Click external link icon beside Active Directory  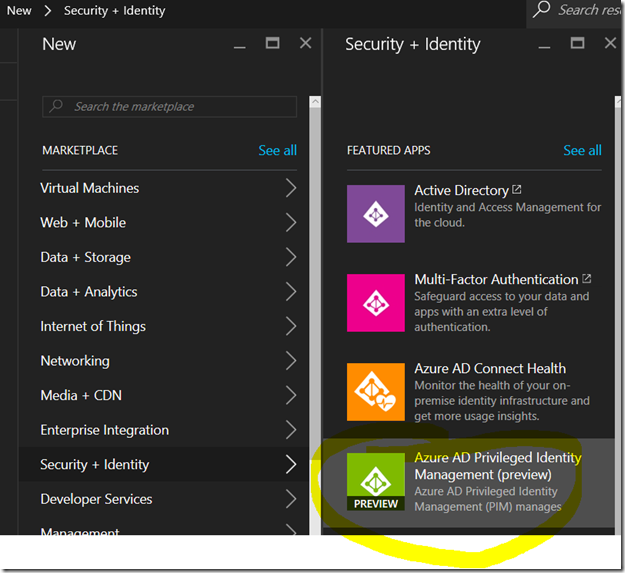tap(516, 190)
